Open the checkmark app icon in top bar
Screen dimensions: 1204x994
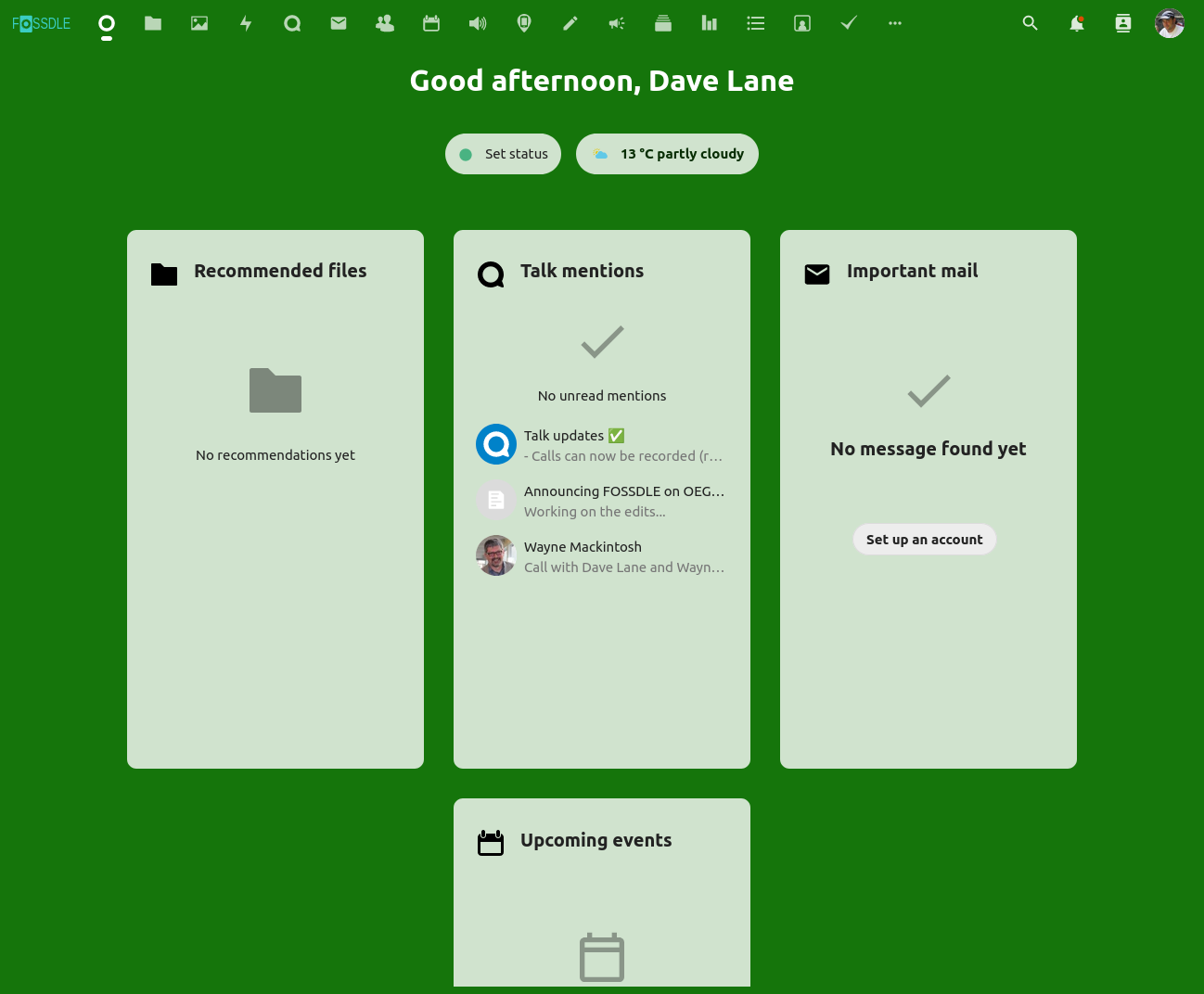pos(849,23)
